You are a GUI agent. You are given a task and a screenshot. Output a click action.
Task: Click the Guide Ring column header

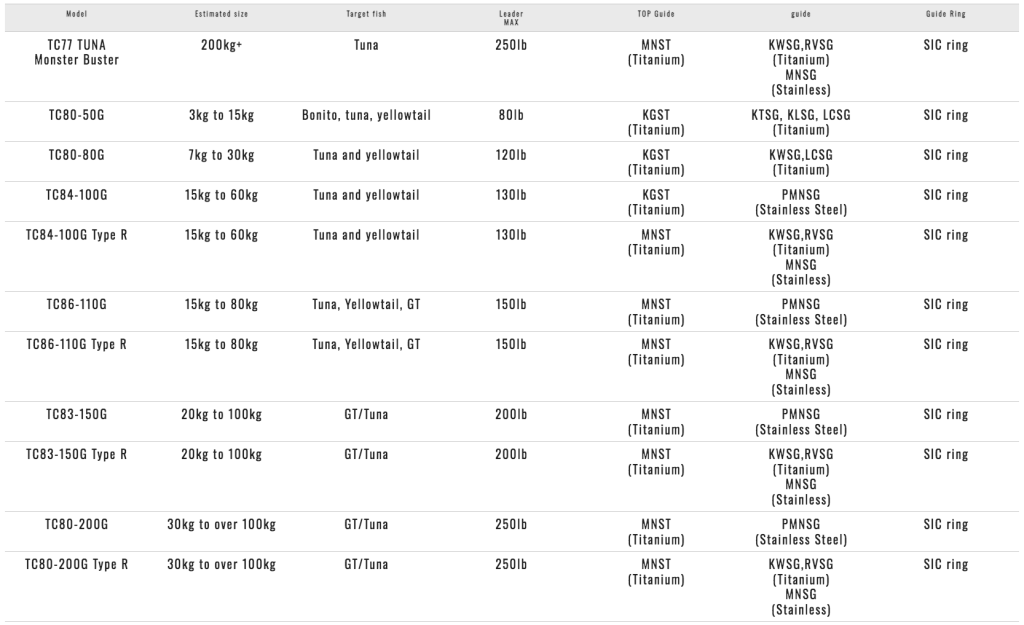[946, 15]
